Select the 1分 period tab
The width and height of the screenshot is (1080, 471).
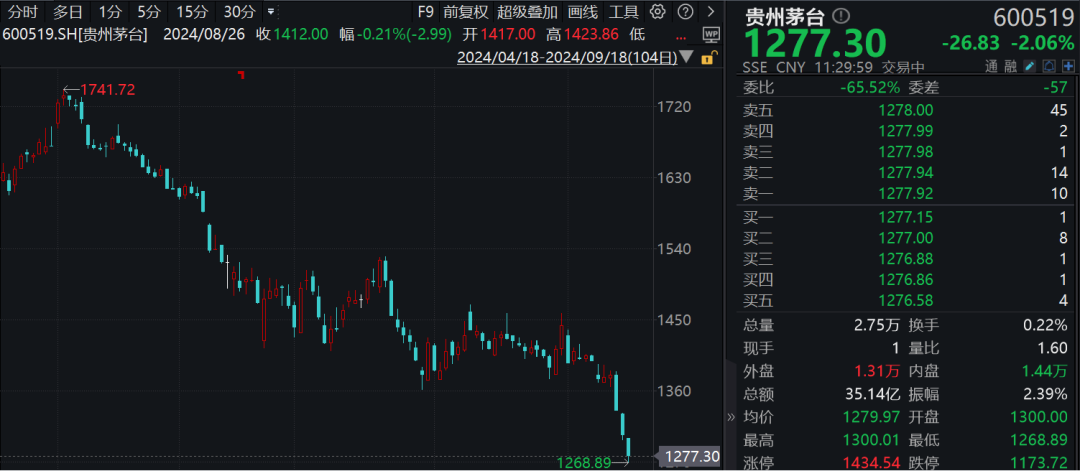110,12
